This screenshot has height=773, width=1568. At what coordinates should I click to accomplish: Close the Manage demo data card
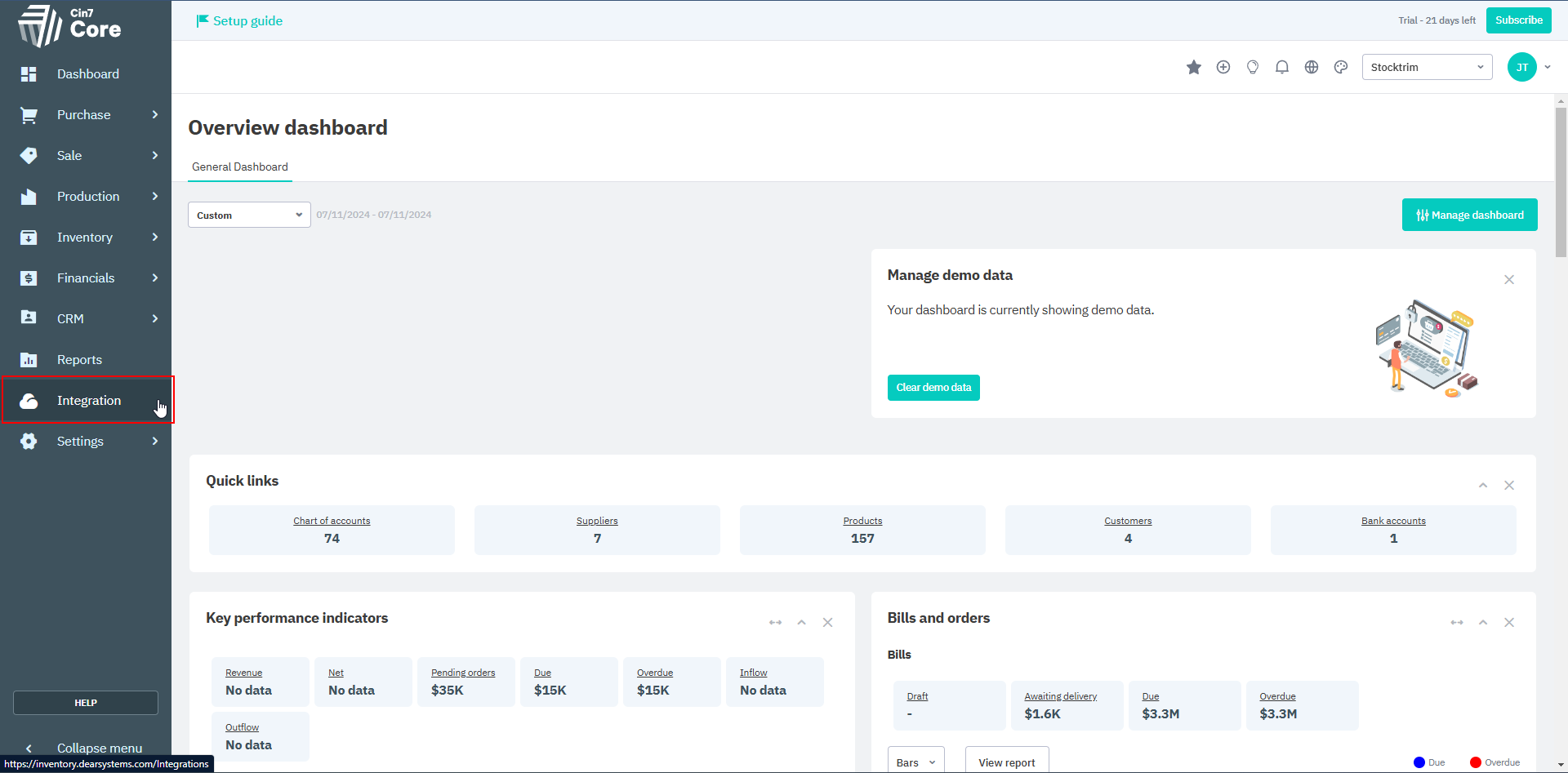point(1508,280)
